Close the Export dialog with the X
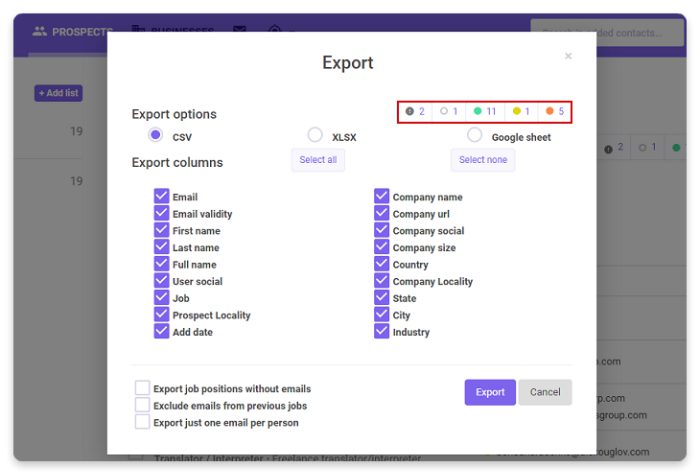Viewport: 700px width, 474px height. pyautogui.click(x=568, y=56)
